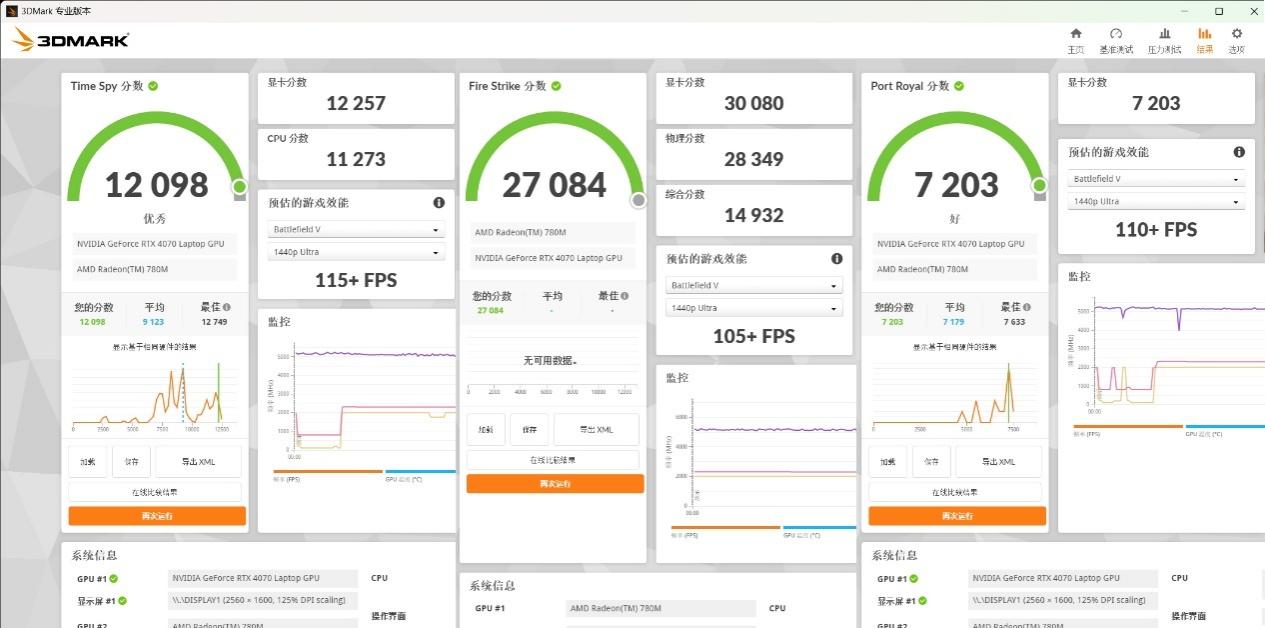Click Fire Strike 综合分数 value 14 932
Image resolution: width=1265 pixels, height=628 pixels.
click(754, 215)
